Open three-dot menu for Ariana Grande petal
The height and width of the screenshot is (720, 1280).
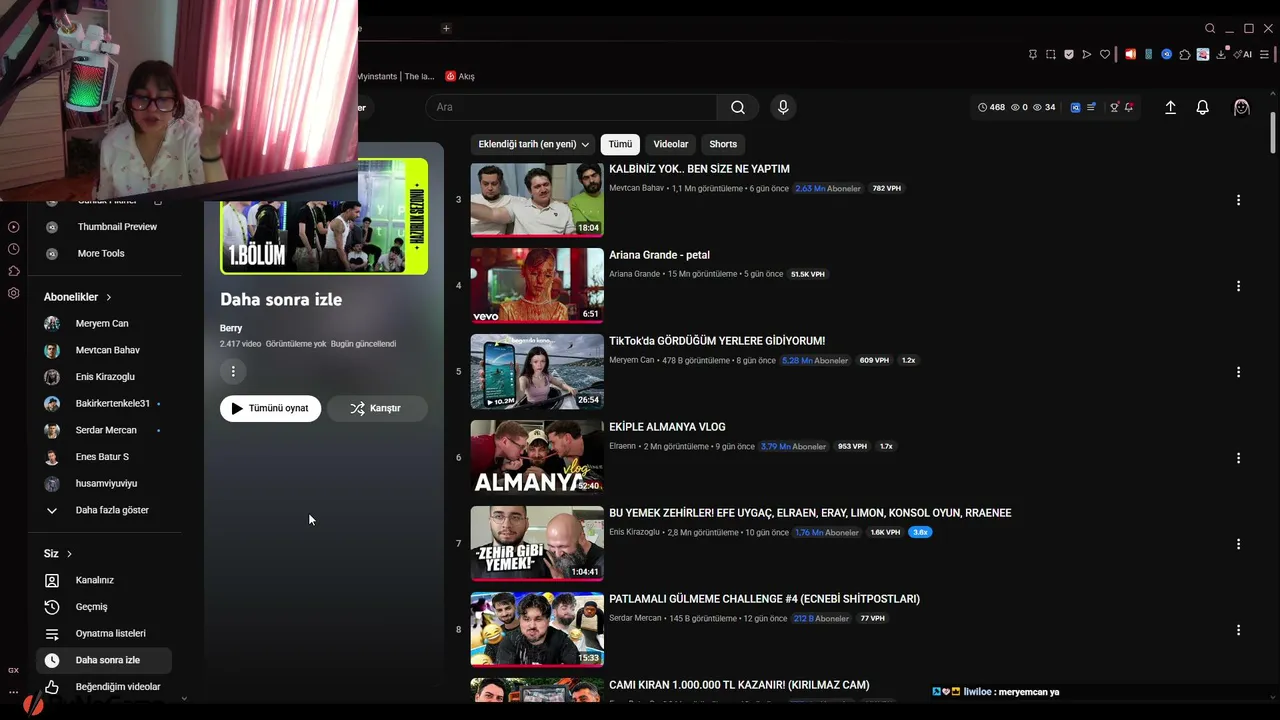tap(1238, 286)
